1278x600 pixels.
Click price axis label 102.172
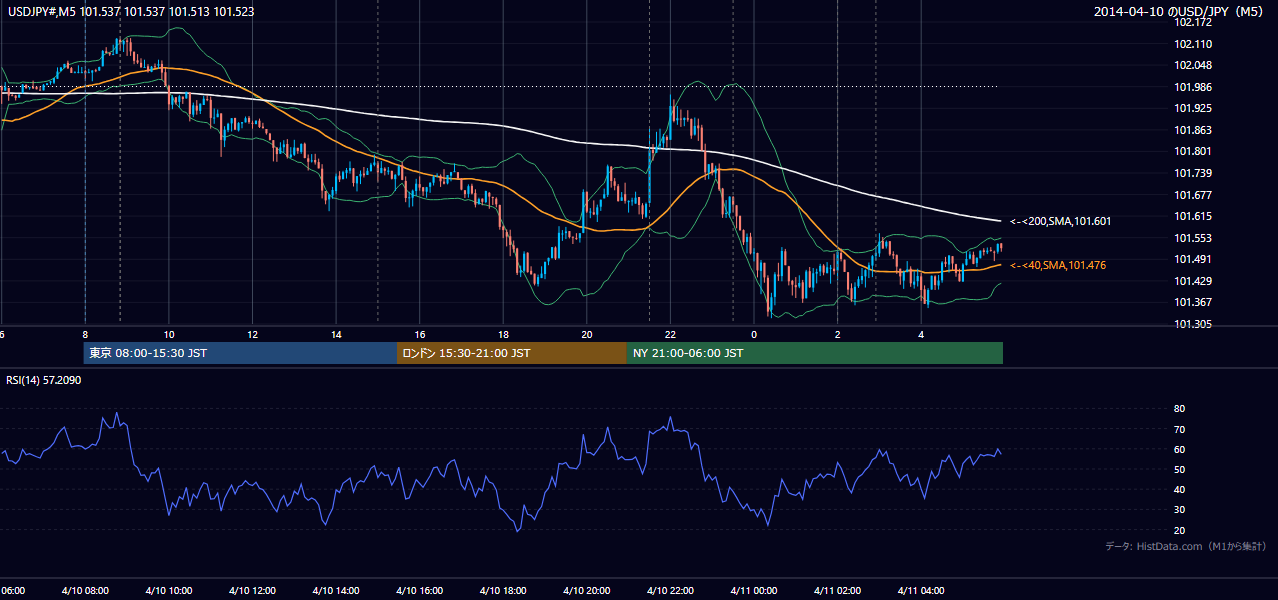(x=1193, y=22)
